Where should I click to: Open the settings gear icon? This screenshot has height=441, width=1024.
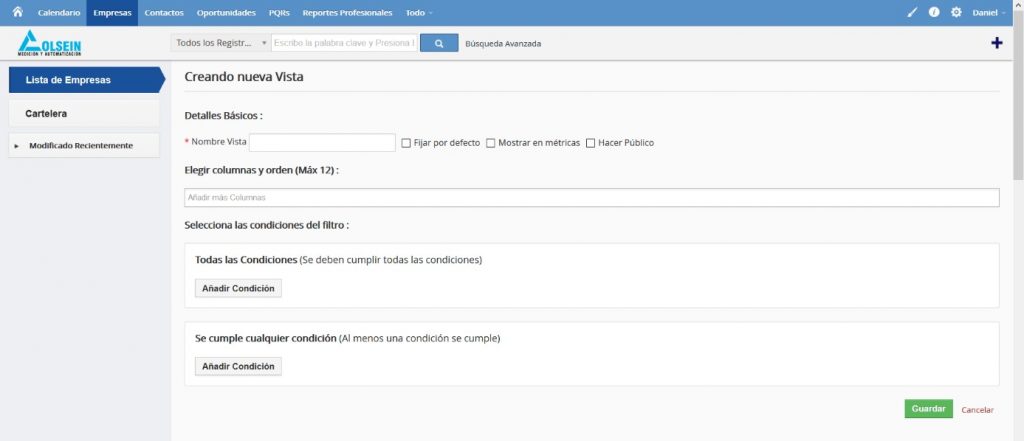(956, 13)
